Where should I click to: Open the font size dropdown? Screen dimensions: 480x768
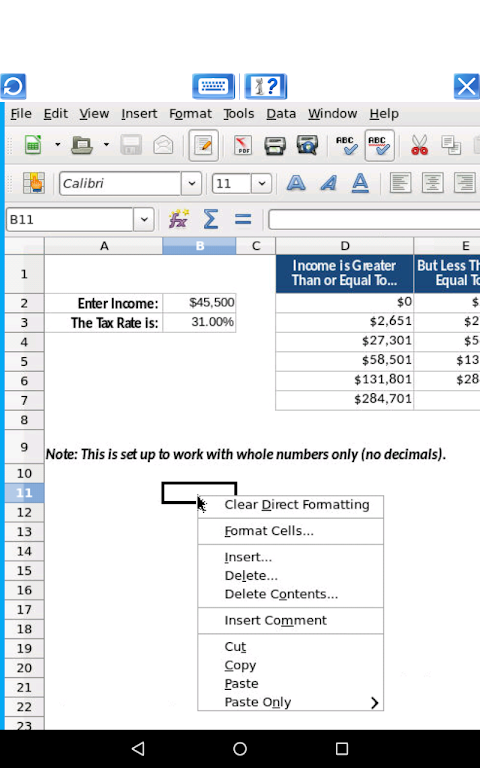click(262, 184)
